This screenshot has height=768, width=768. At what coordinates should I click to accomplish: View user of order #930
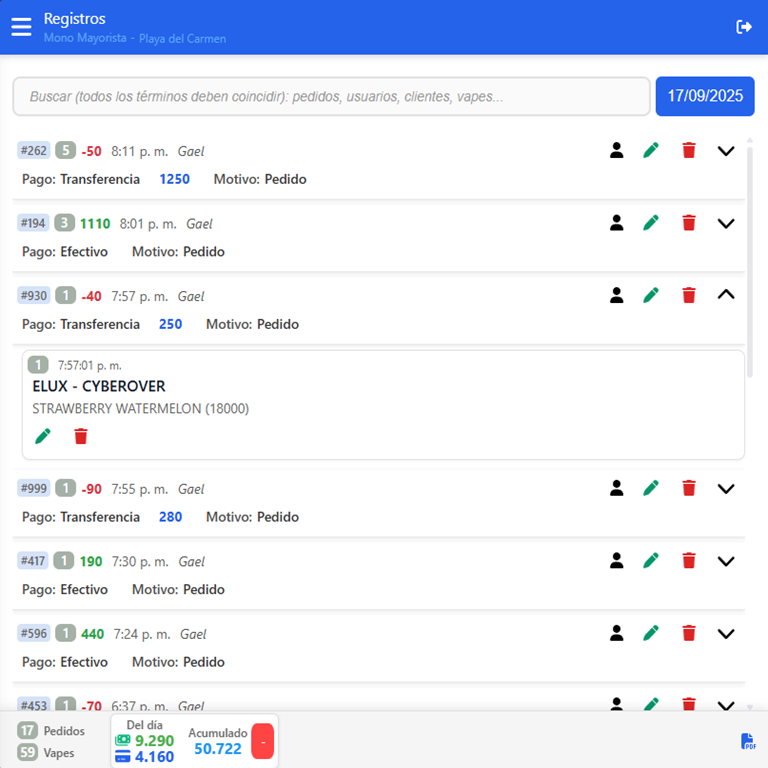tap(616, 295)
